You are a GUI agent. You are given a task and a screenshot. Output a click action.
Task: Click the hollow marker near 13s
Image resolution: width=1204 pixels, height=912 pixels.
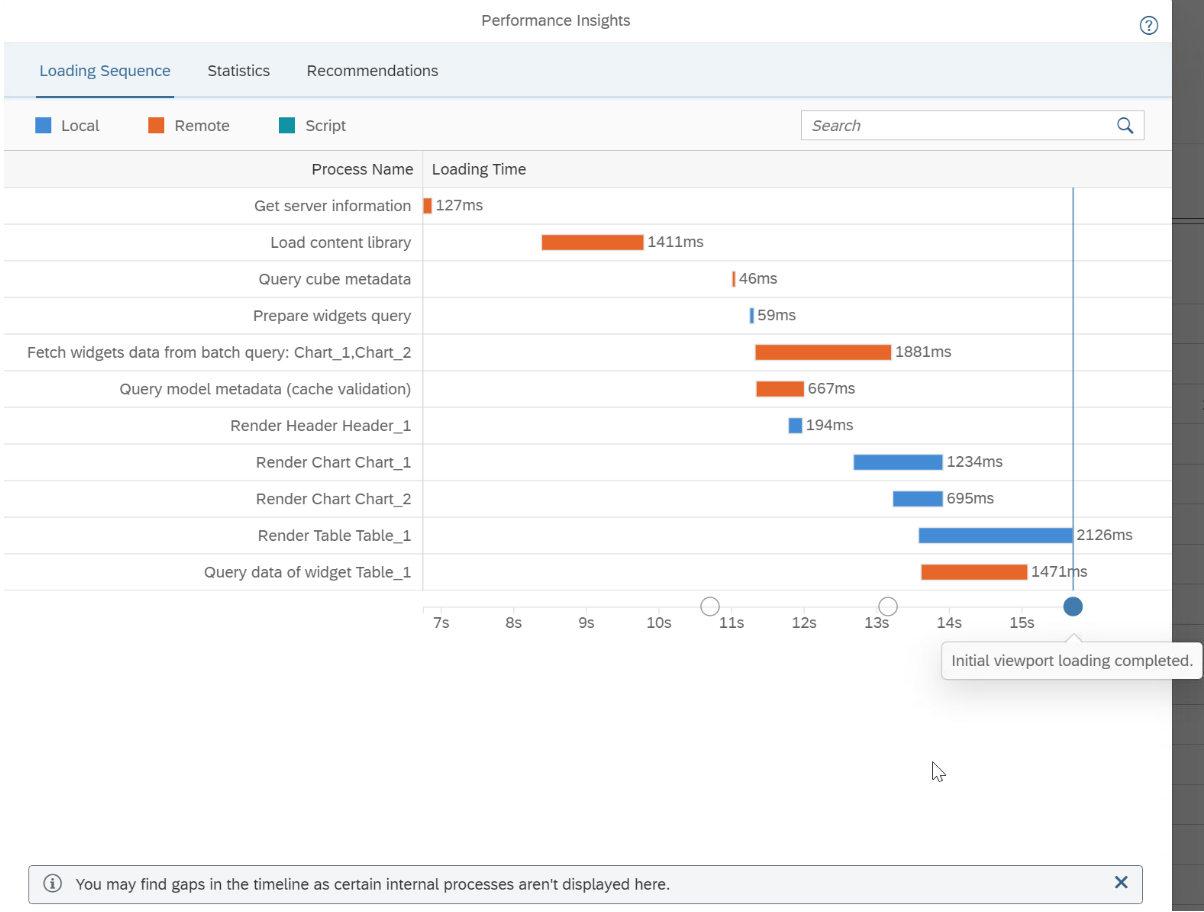coord(887,606)
